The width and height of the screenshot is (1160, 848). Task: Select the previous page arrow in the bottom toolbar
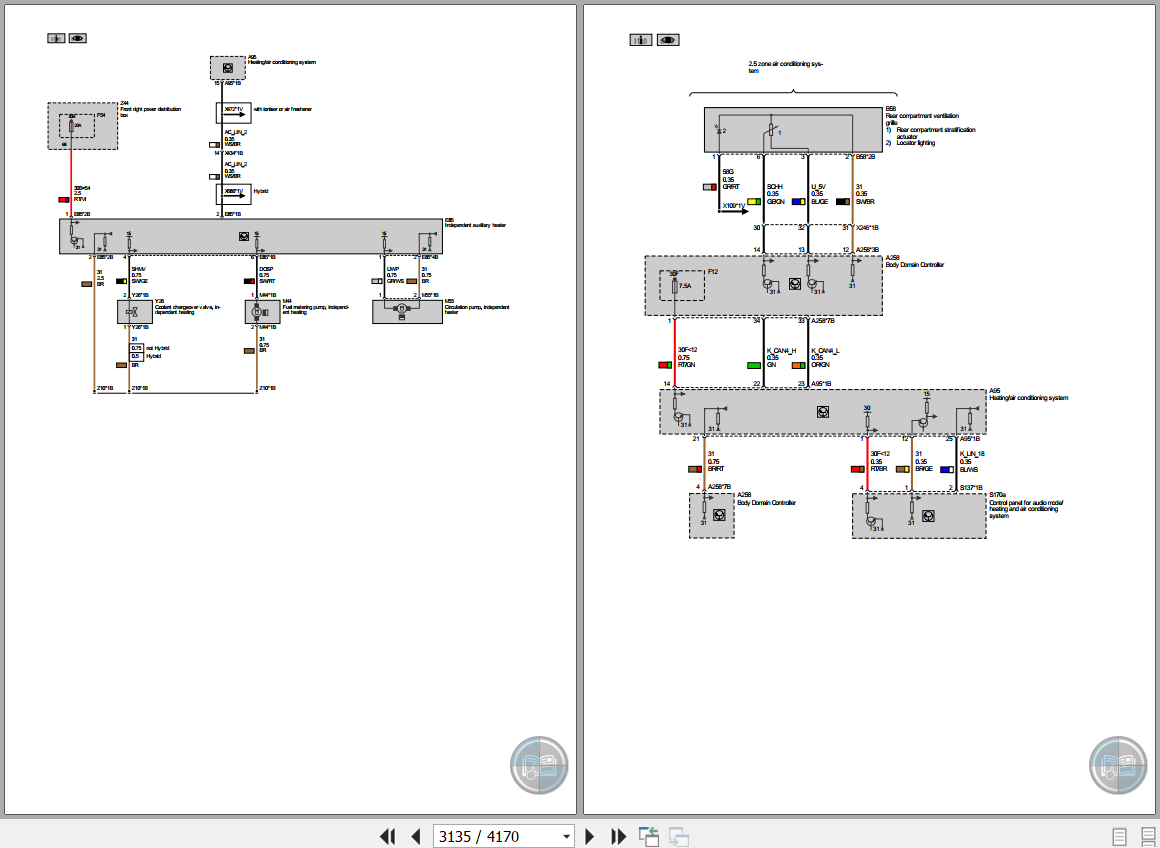(x=415, y=836)
